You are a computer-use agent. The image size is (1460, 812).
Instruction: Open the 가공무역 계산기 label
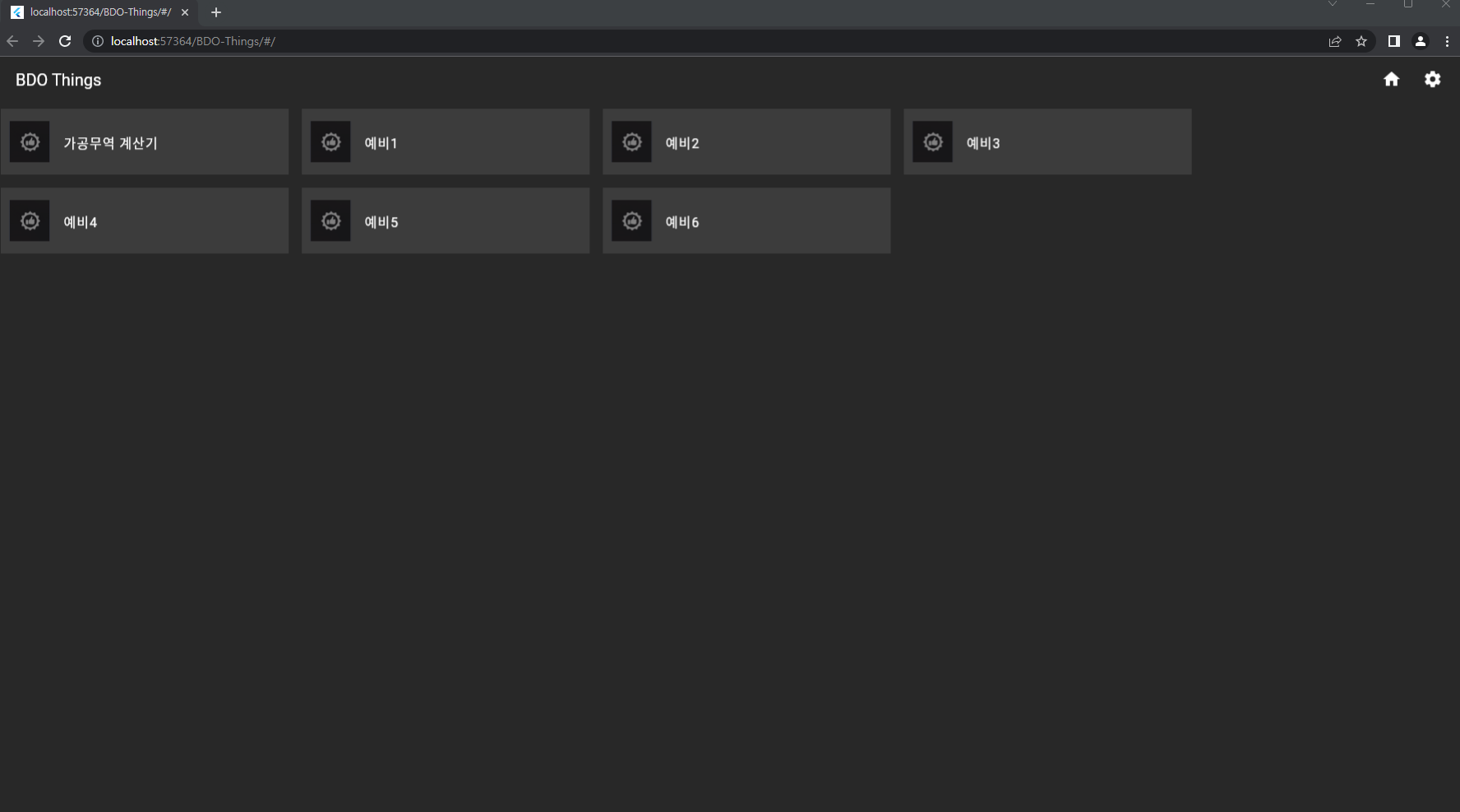110,143
